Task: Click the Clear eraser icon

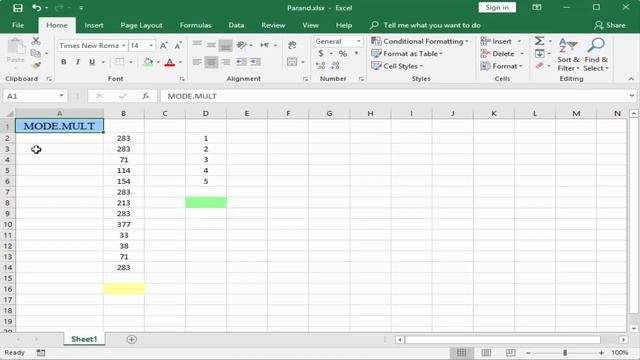Action: point(539,66)
